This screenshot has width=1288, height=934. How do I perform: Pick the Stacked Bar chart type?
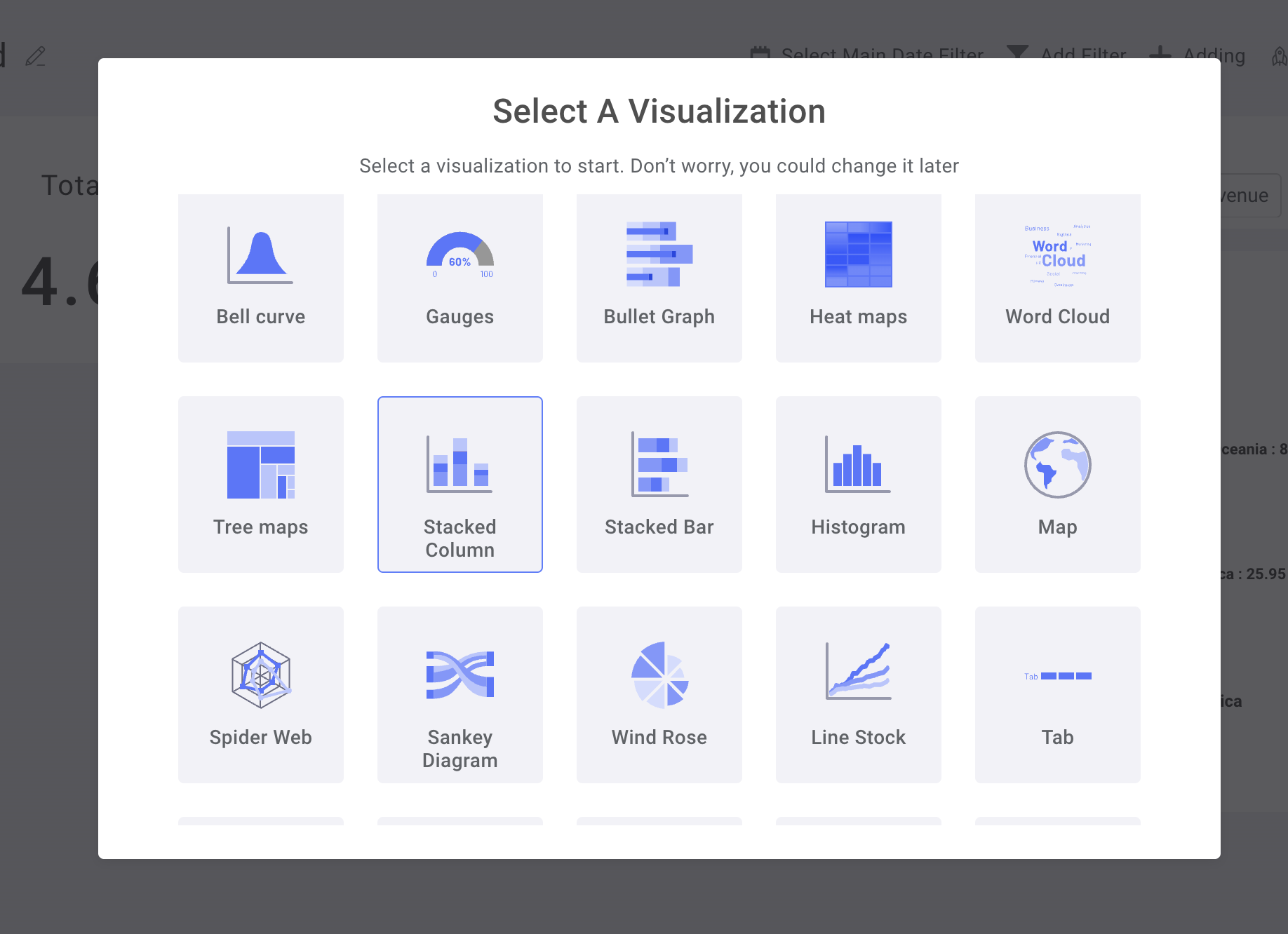659,485
